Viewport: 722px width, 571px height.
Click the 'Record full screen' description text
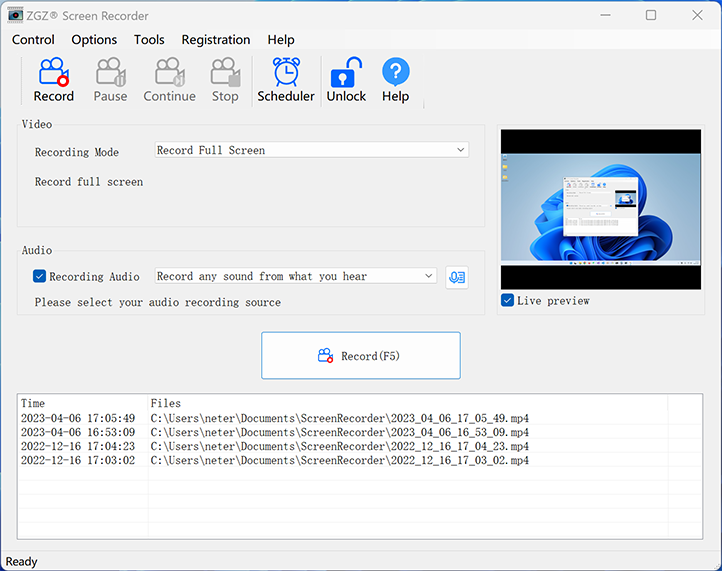pyautogui.click(x=89, y=182)
